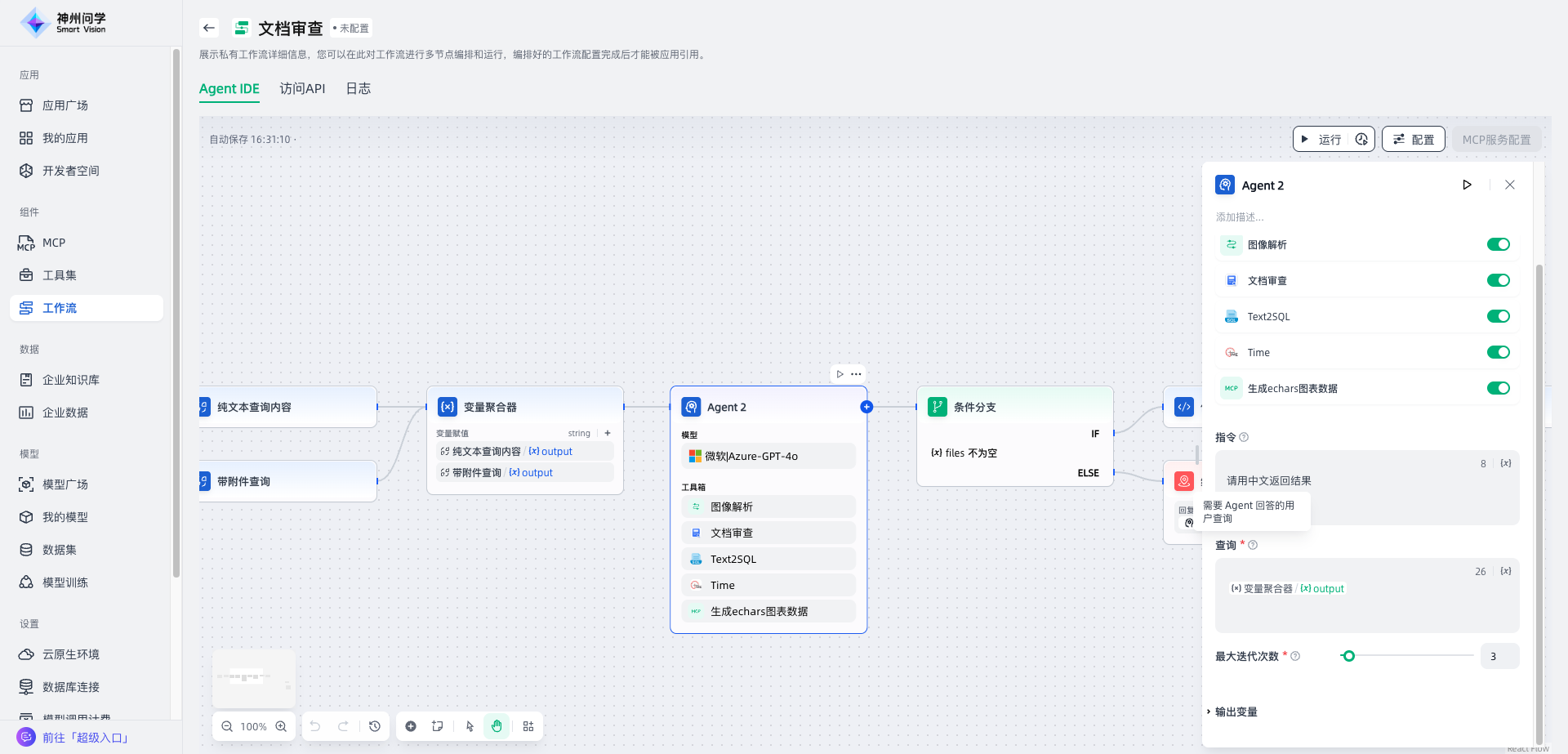Image resolution: width=1568 pixels, height=754 pixels.
Task: Click the back arrow next to 文档审查
Action: [x=209, y=28]
